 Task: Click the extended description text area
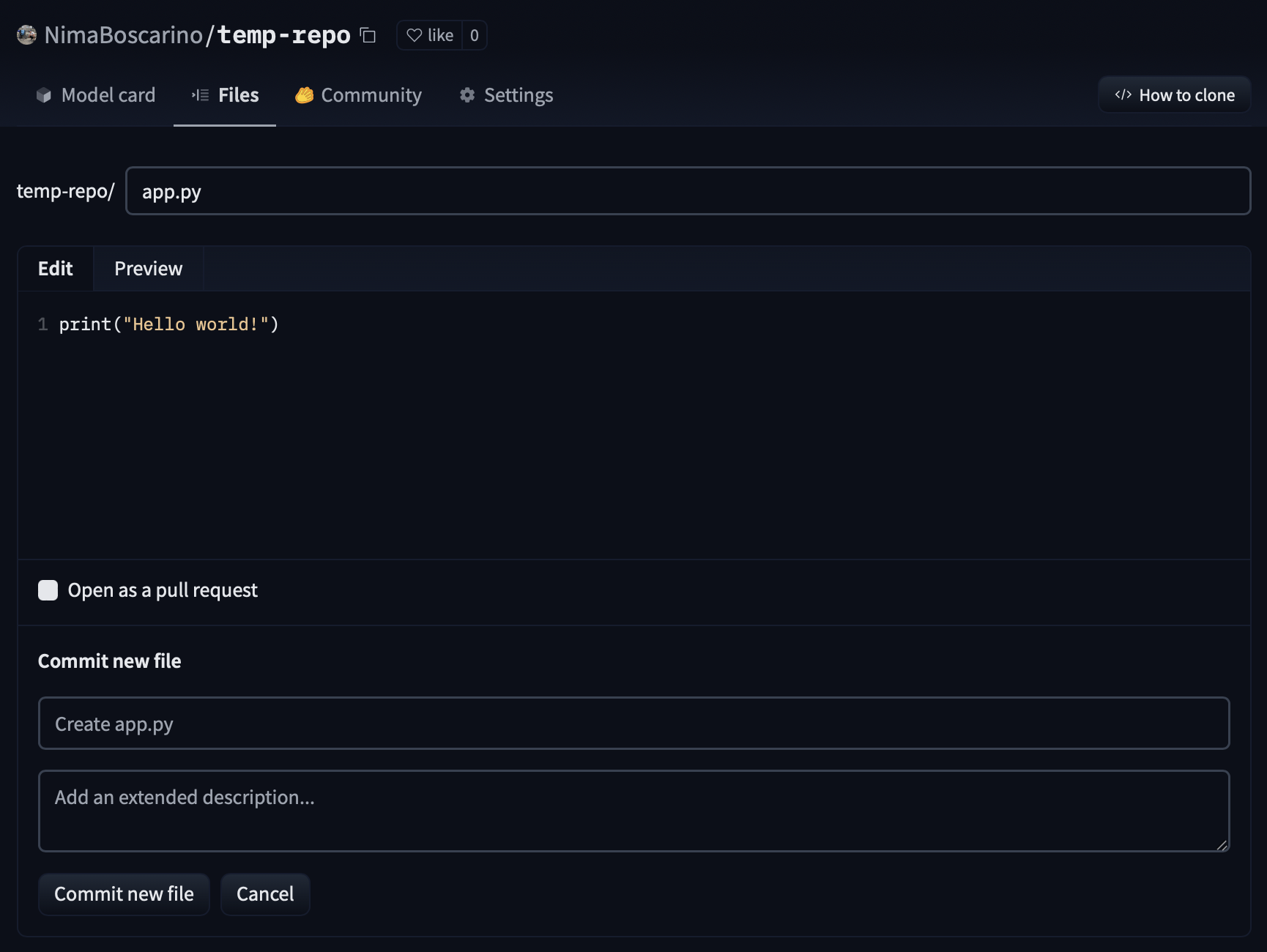633,811
